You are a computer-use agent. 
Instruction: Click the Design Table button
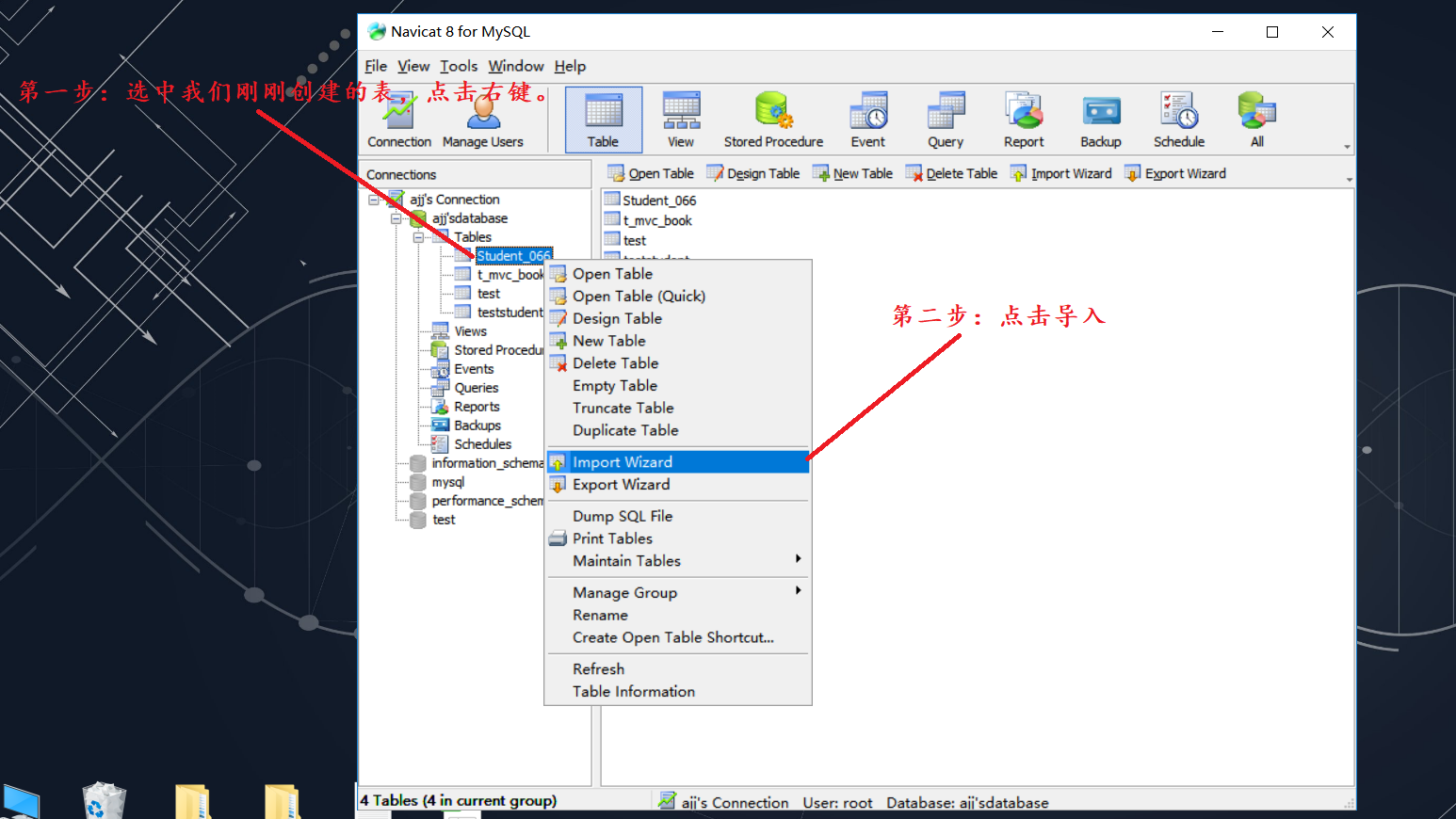pyautogui.click(x=753, y=174)
